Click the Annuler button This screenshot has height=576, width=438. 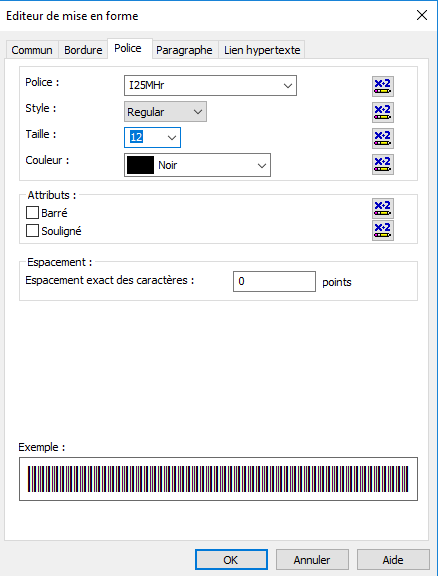tap(312, 560)
